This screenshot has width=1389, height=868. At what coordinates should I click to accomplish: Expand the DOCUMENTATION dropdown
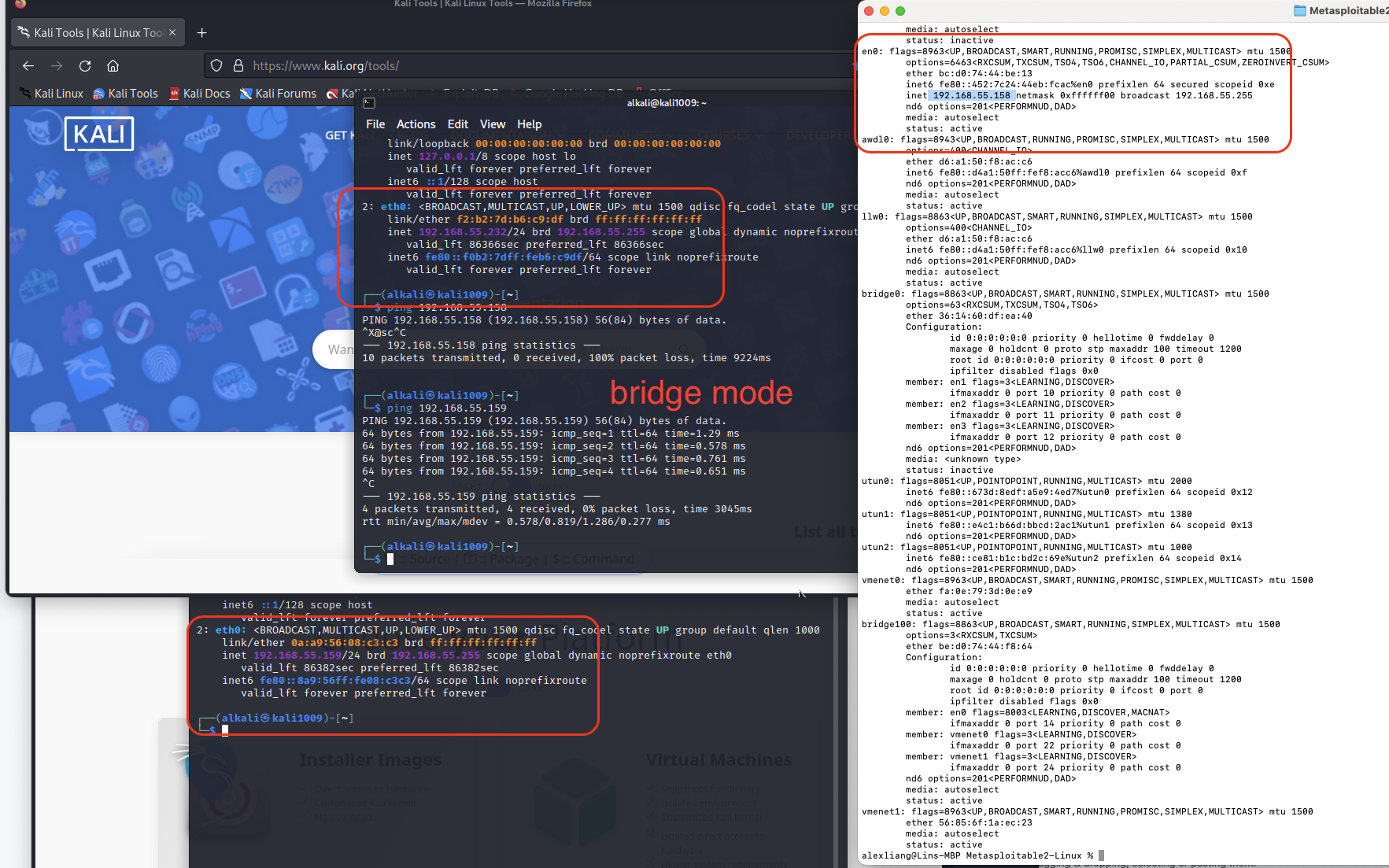tap(501, 135)
